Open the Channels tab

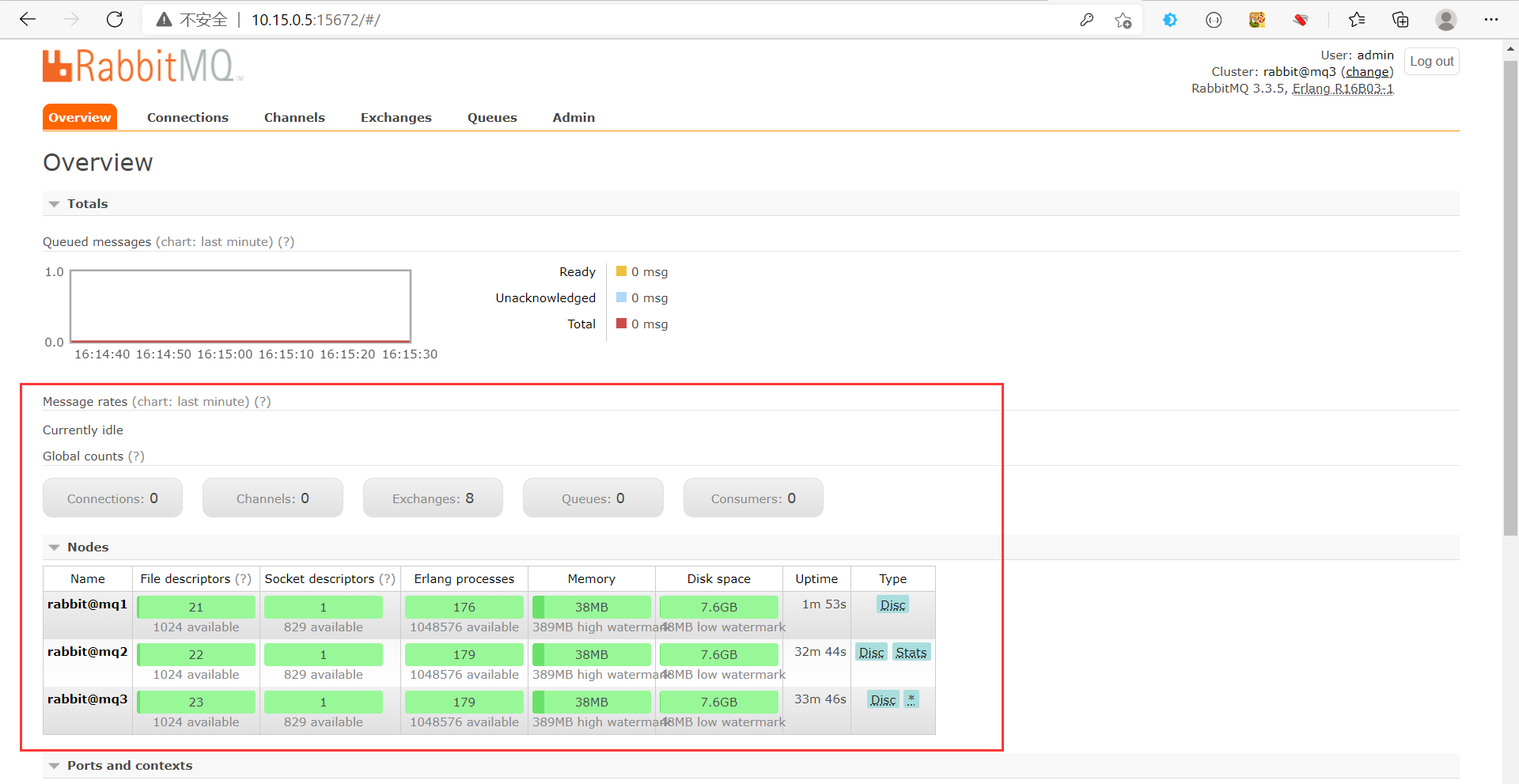tap(294, 117)
